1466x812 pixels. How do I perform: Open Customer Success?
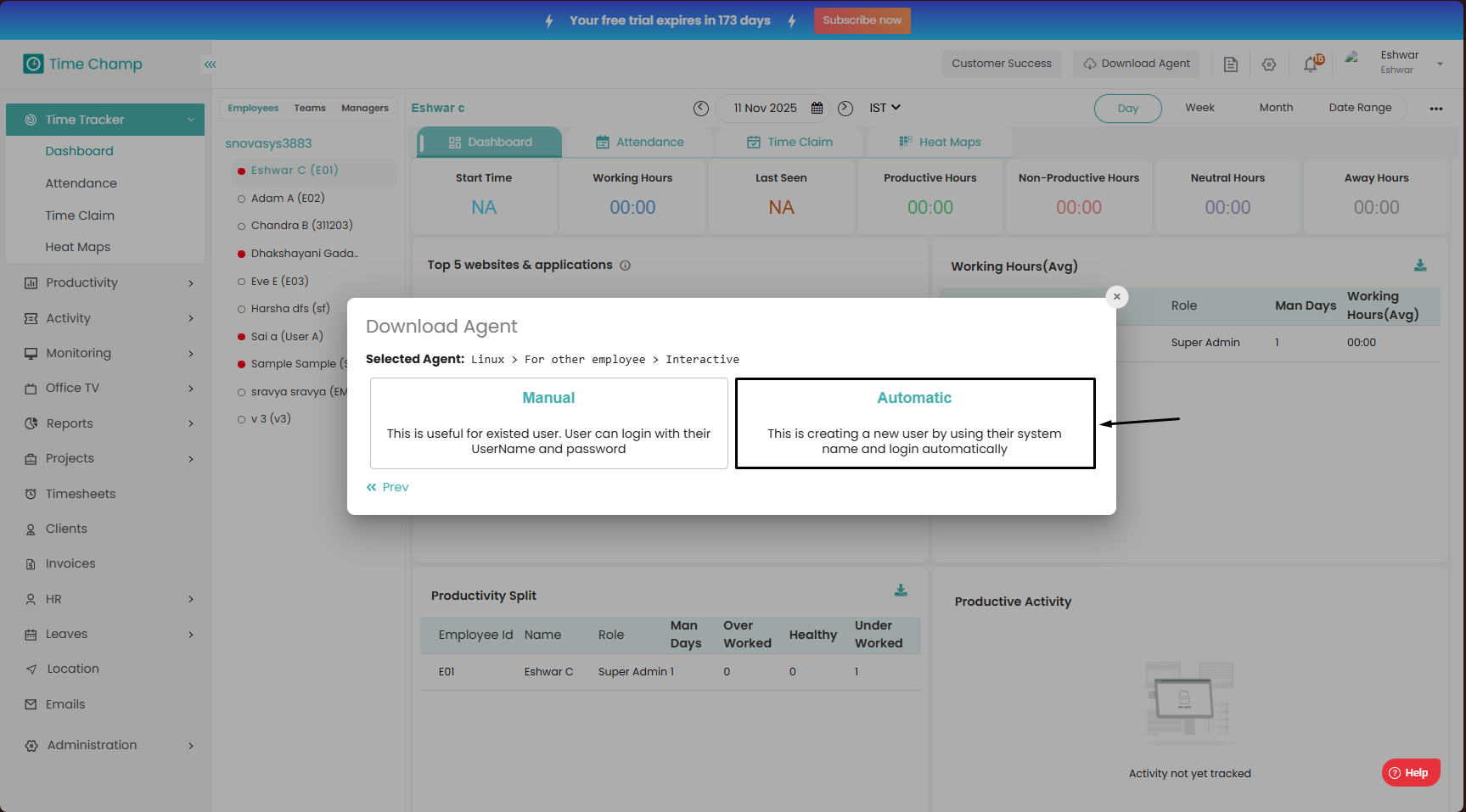point(1002,64)
